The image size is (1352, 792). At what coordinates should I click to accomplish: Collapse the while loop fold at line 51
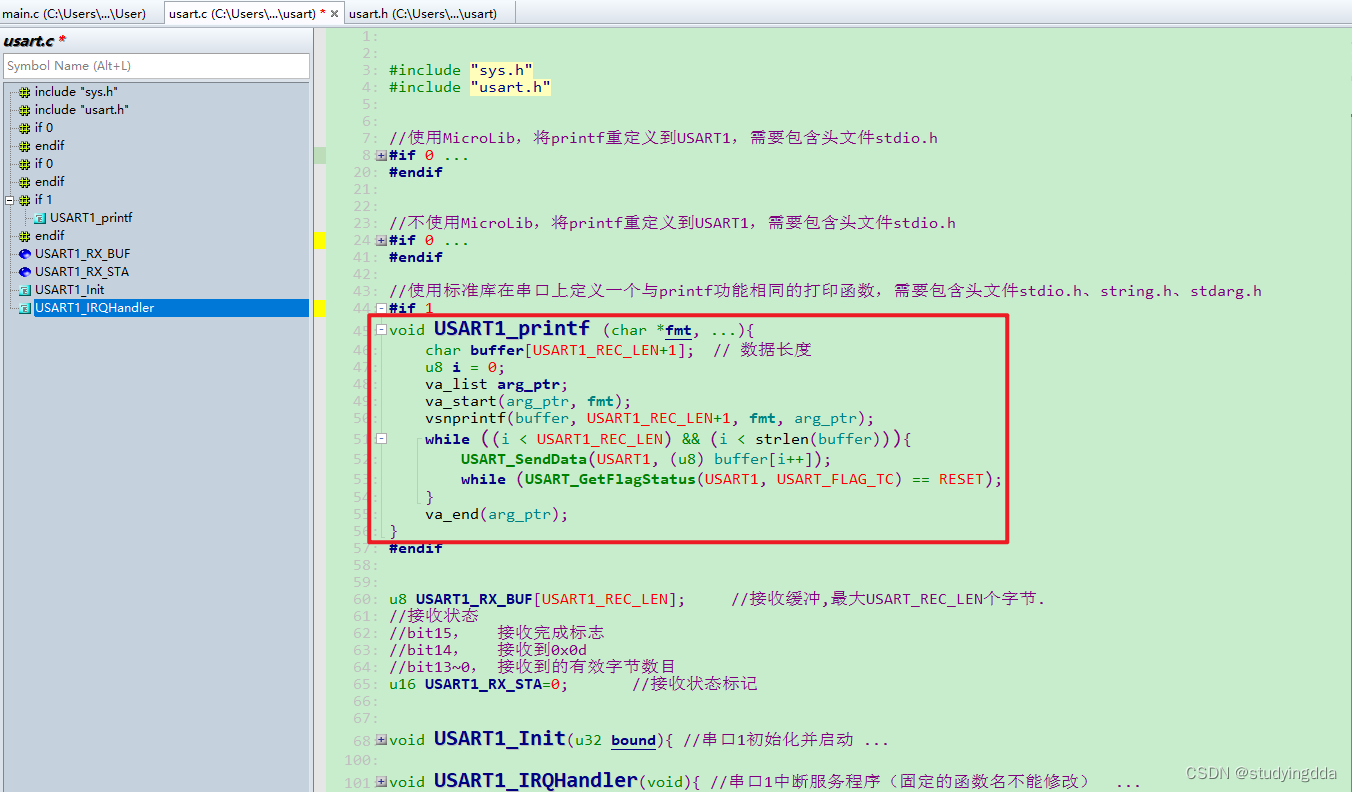point(381,439)
